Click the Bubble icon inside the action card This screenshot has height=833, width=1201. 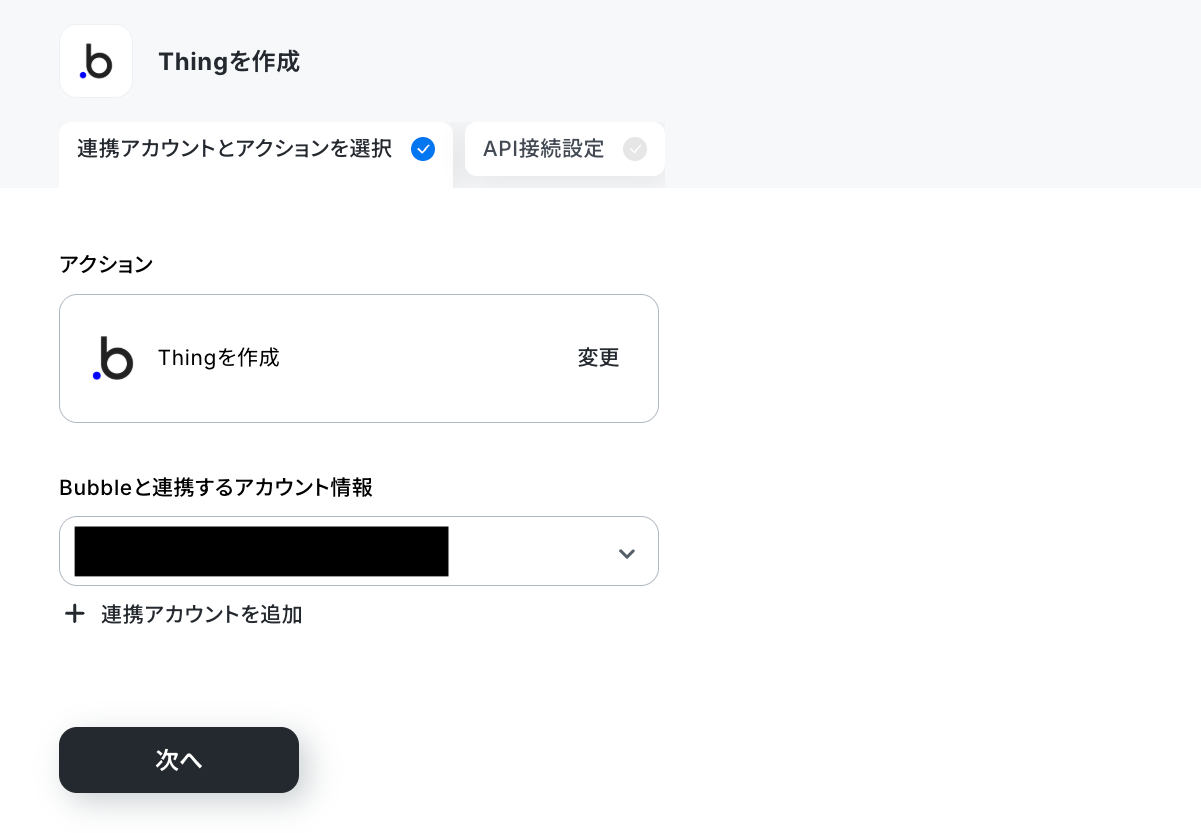coord(113,358)
